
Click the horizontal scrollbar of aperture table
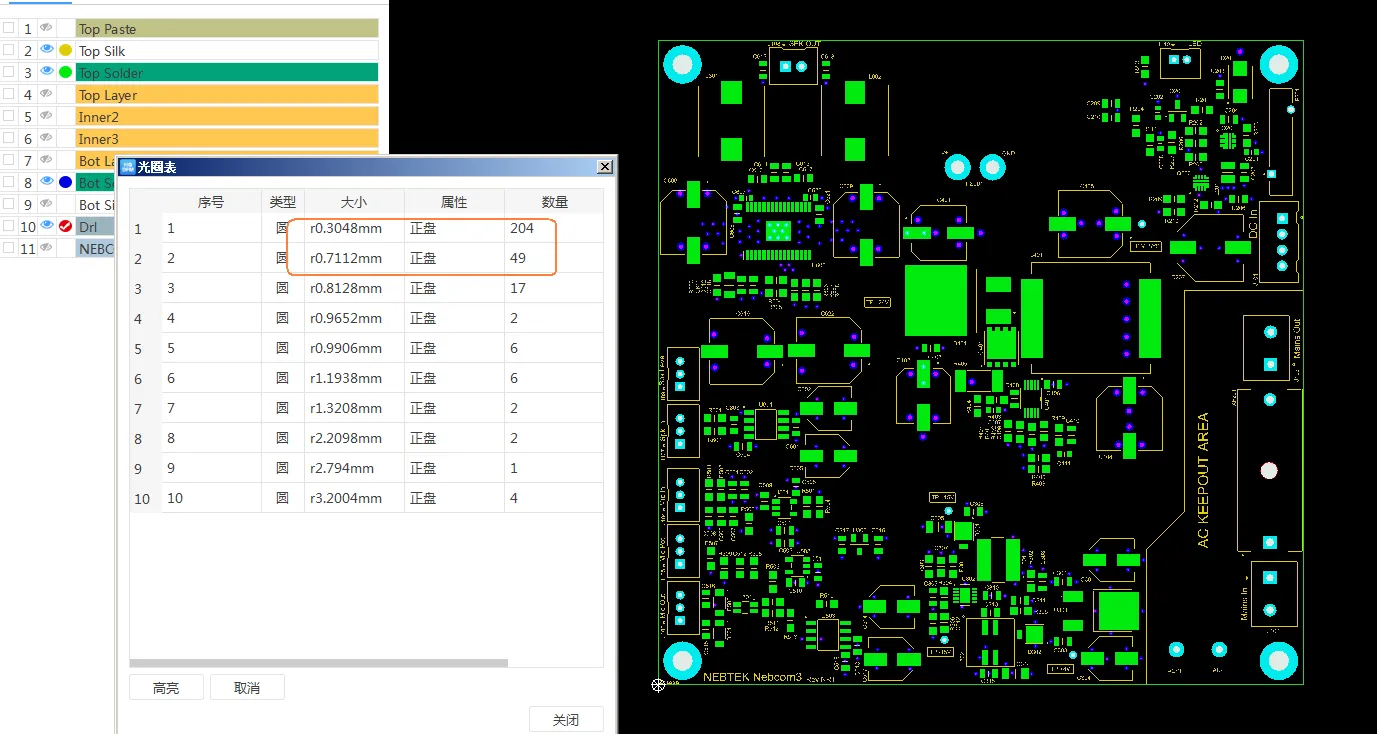(319, 662)
